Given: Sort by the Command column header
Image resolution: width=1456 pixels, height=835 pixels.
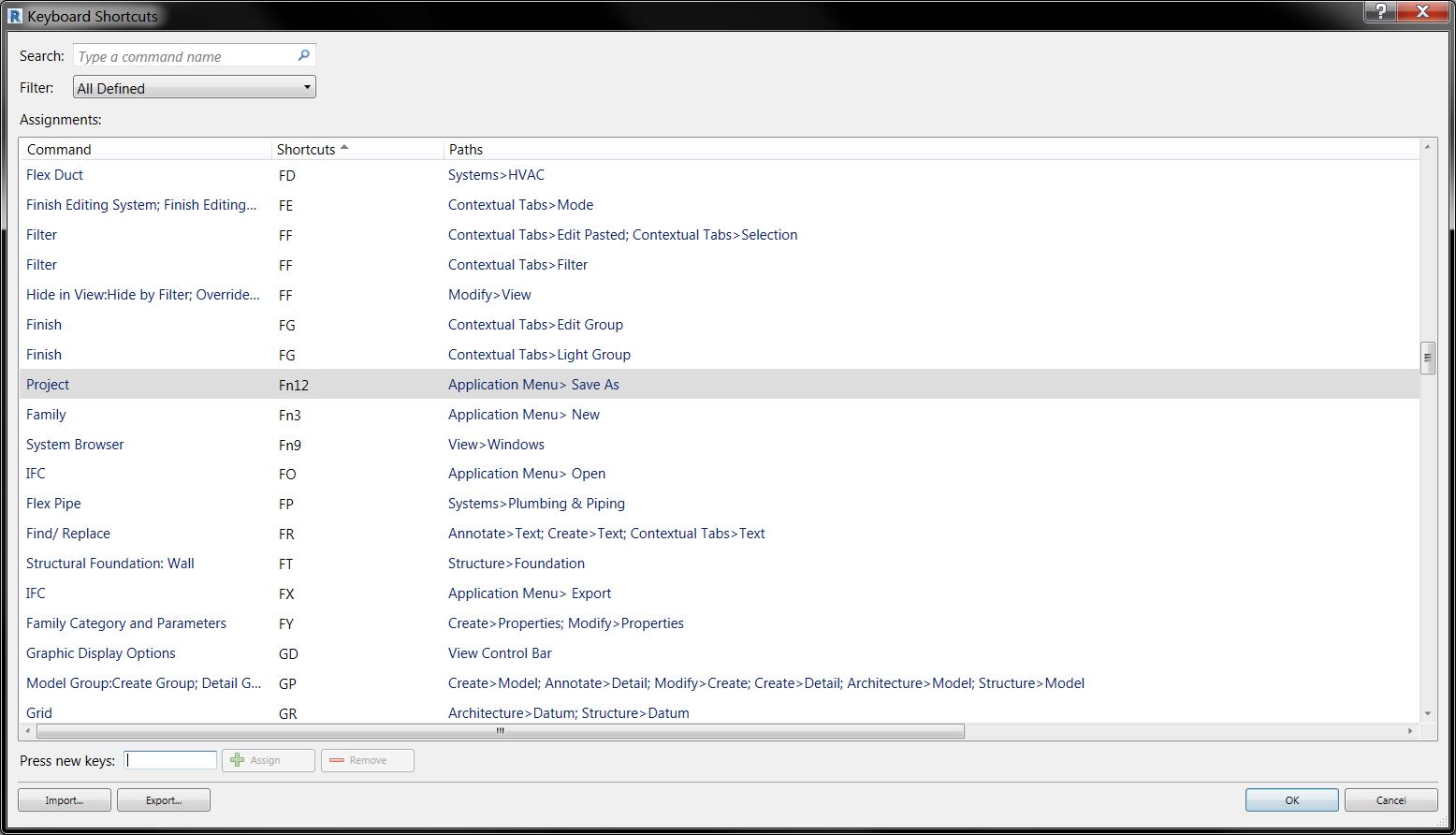Looking at the screenshot, I should [x=59, y=149].
